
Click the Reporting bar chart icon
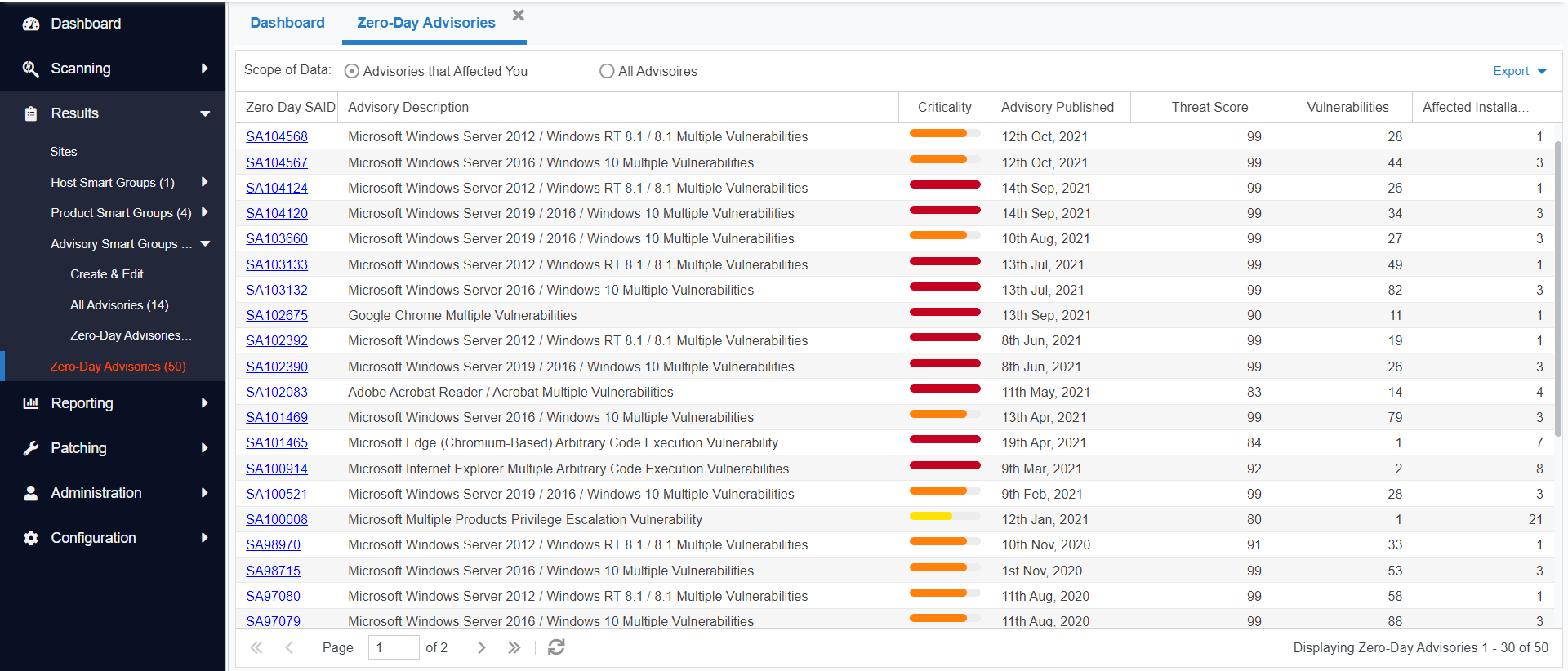click(31, 403)
